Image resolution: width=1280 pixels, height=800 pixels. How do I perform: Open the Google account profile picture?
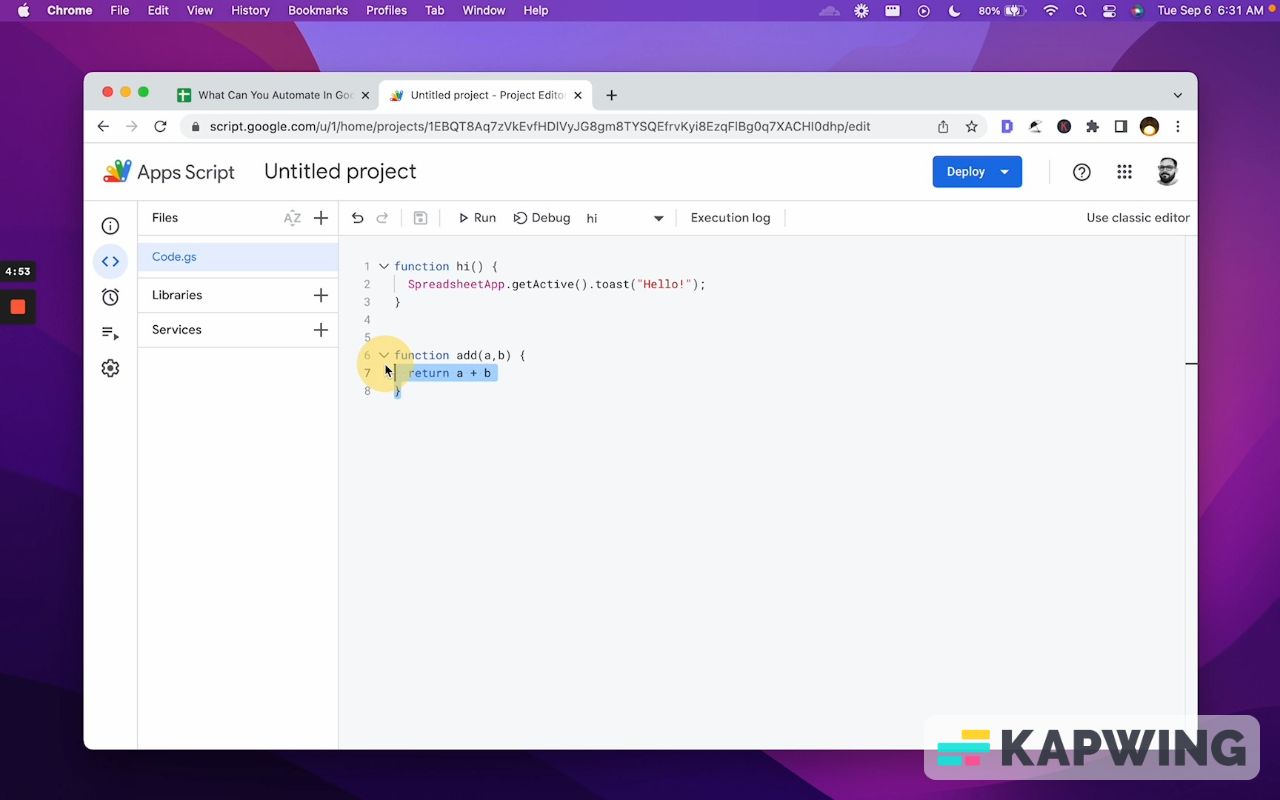coord(1167,172)
